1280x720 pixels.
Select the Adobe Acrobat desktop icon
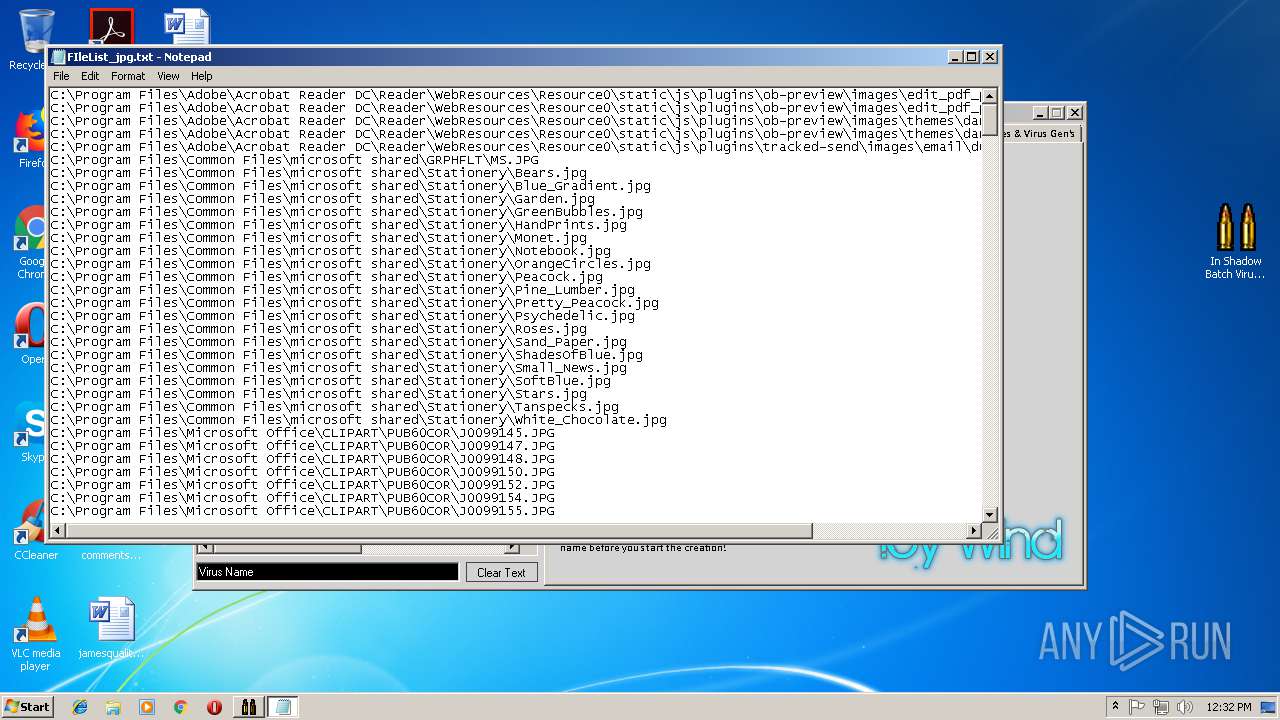(x=111, y=27)
